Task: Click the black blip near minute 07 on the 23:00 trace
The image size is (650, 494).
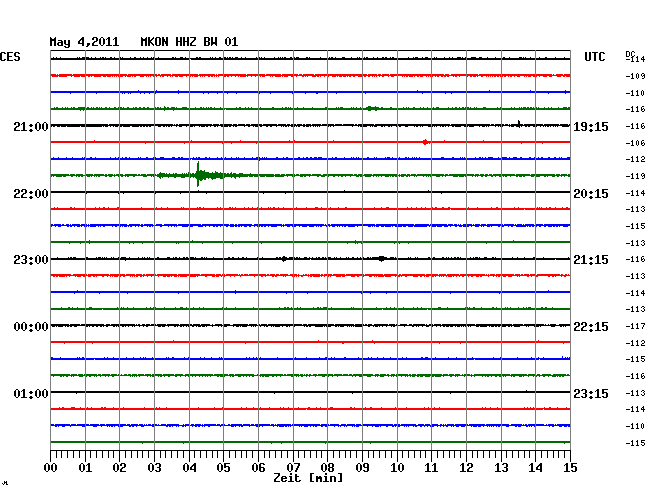Action: pyautogui.click(x=284, y=259)
